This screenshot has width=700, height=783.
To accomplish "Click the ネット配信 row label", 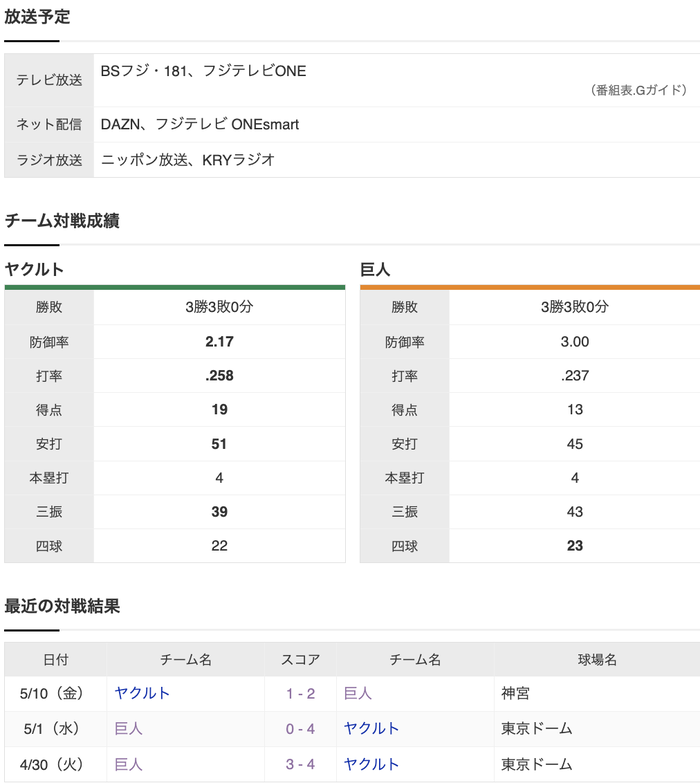I will (x=49, y=124).
